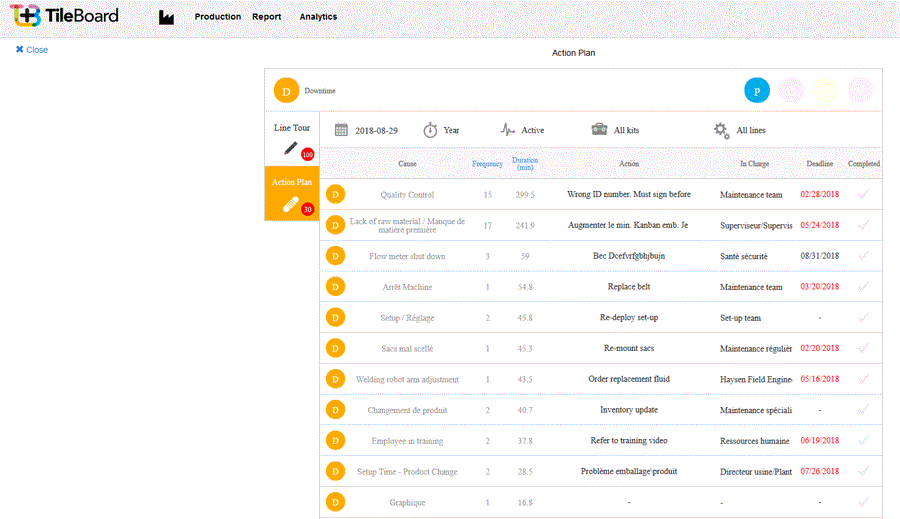Image resolution: width=900 pixels, height=519 pixels.
Task: Mark Setup / Réglage row completed
Action: click(863, 317)
